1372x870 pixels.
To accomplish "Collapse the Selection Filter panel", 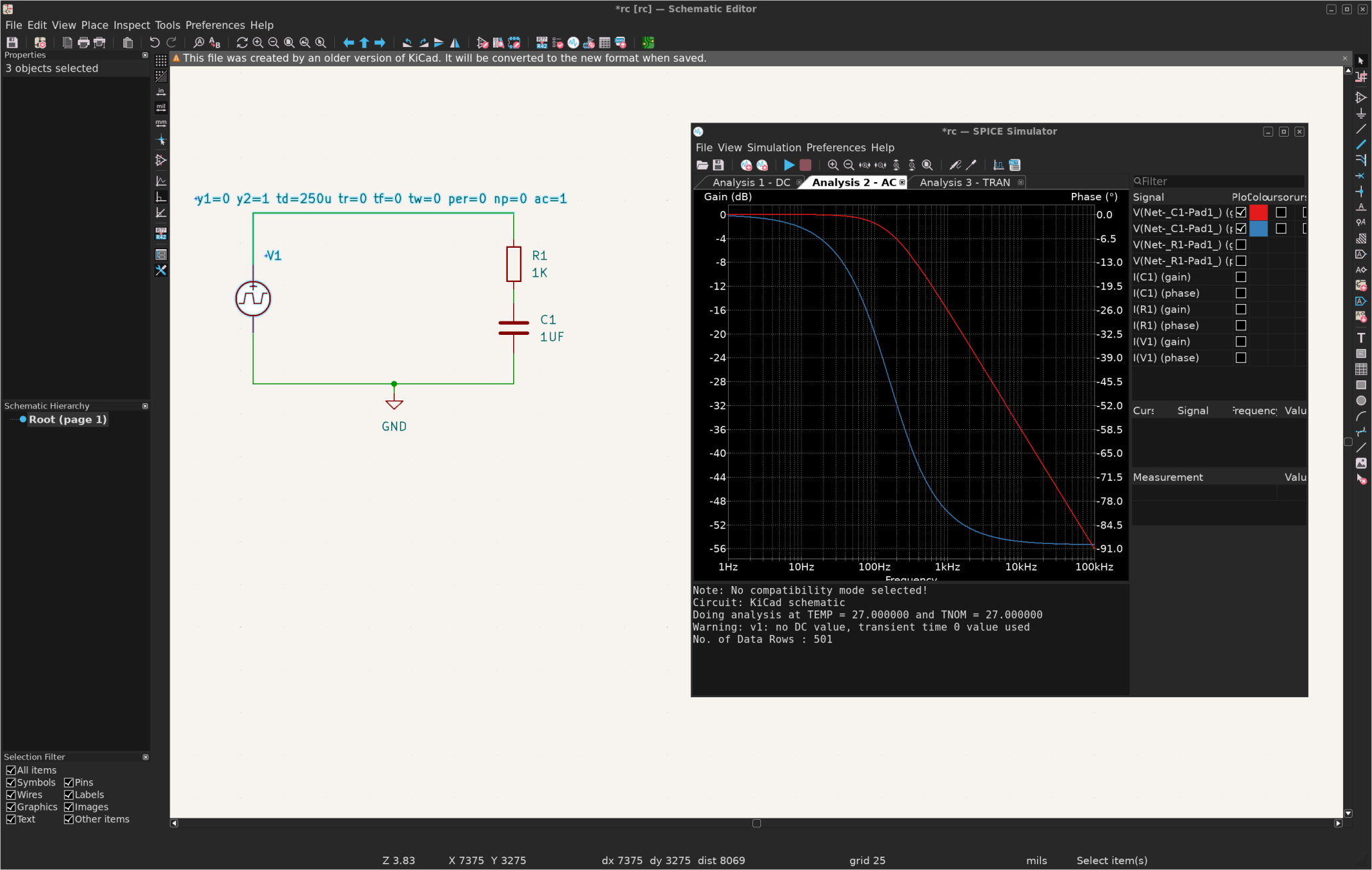I will coord(145,757).
